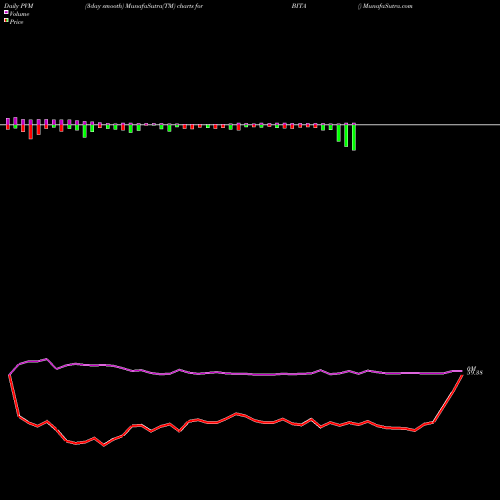The image size is (500, 500).
Task: Click the tallest red bar near the left
Action: pos(31,132)
